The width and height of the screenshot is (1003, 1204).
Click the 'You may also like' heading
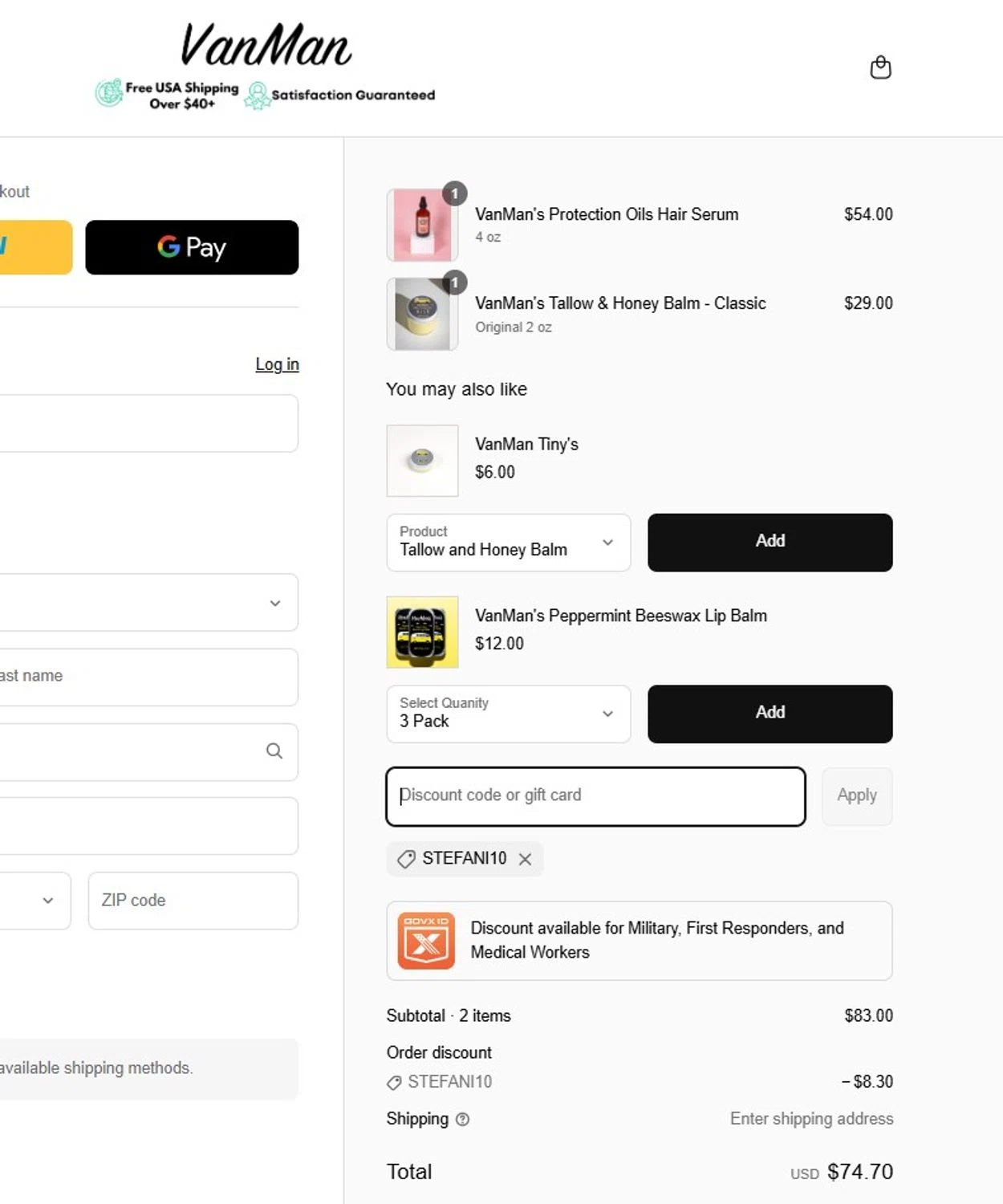[457, 389]
